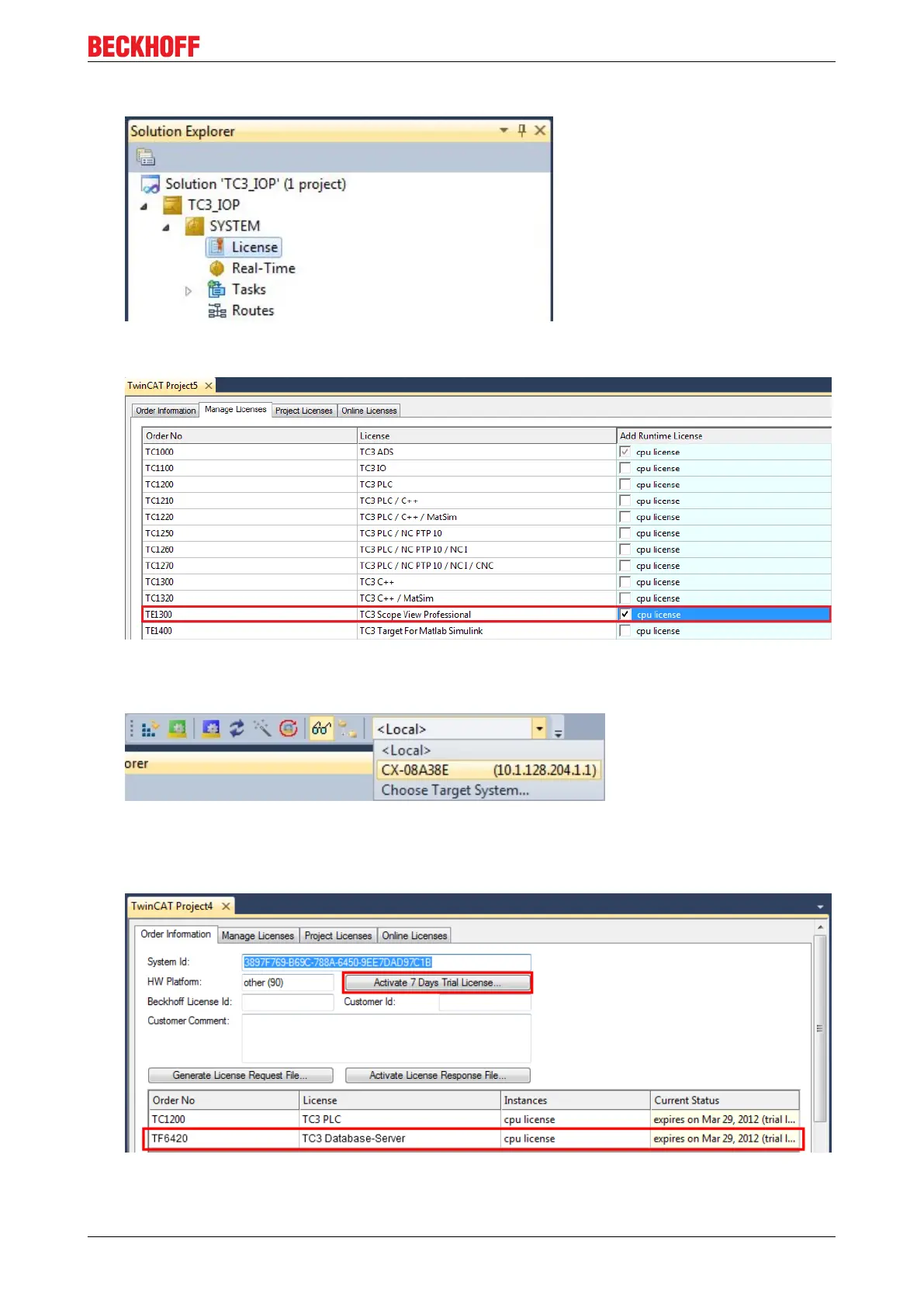Select cpu license checkbox for TC1300
This screenshot has height=1307, width=924.
coord(625,582)
